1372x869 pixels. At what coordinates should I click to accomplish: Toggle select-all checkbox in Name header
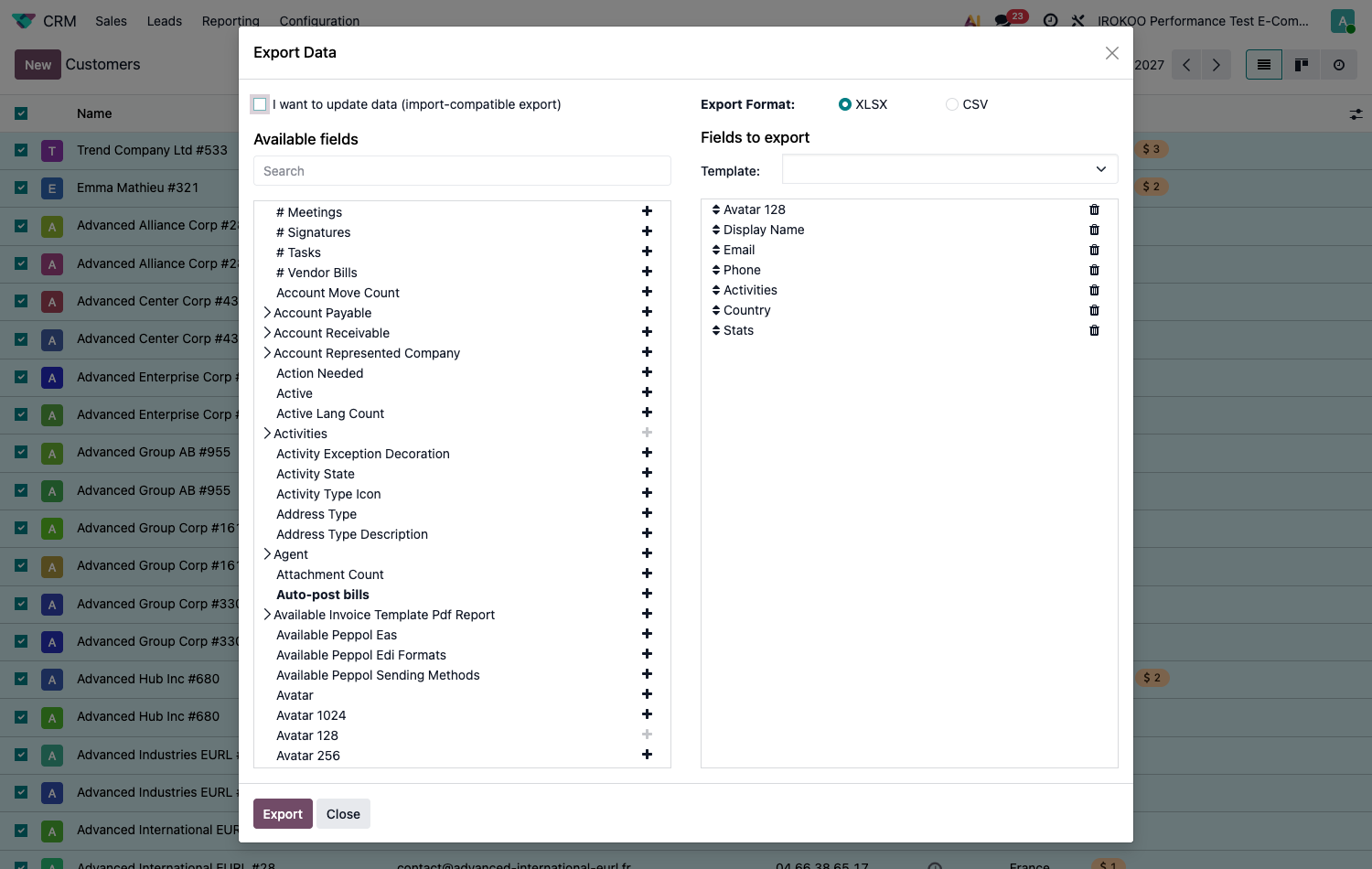[21, 113]
